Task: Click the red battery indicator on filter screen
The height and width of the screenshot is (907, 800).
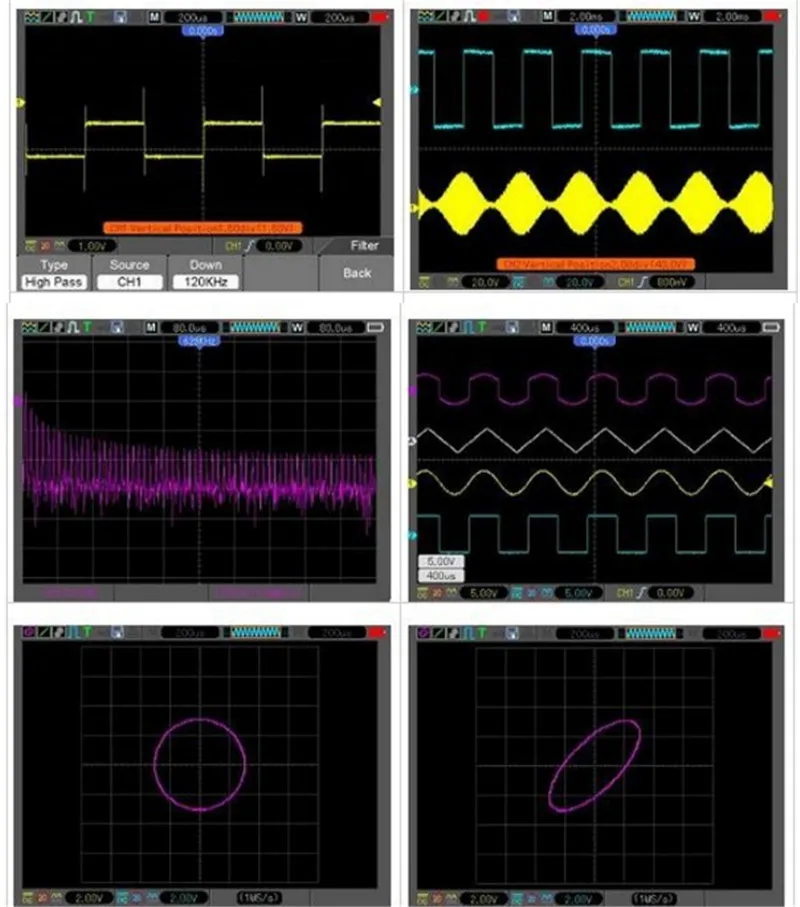Action: click(379, 17)
